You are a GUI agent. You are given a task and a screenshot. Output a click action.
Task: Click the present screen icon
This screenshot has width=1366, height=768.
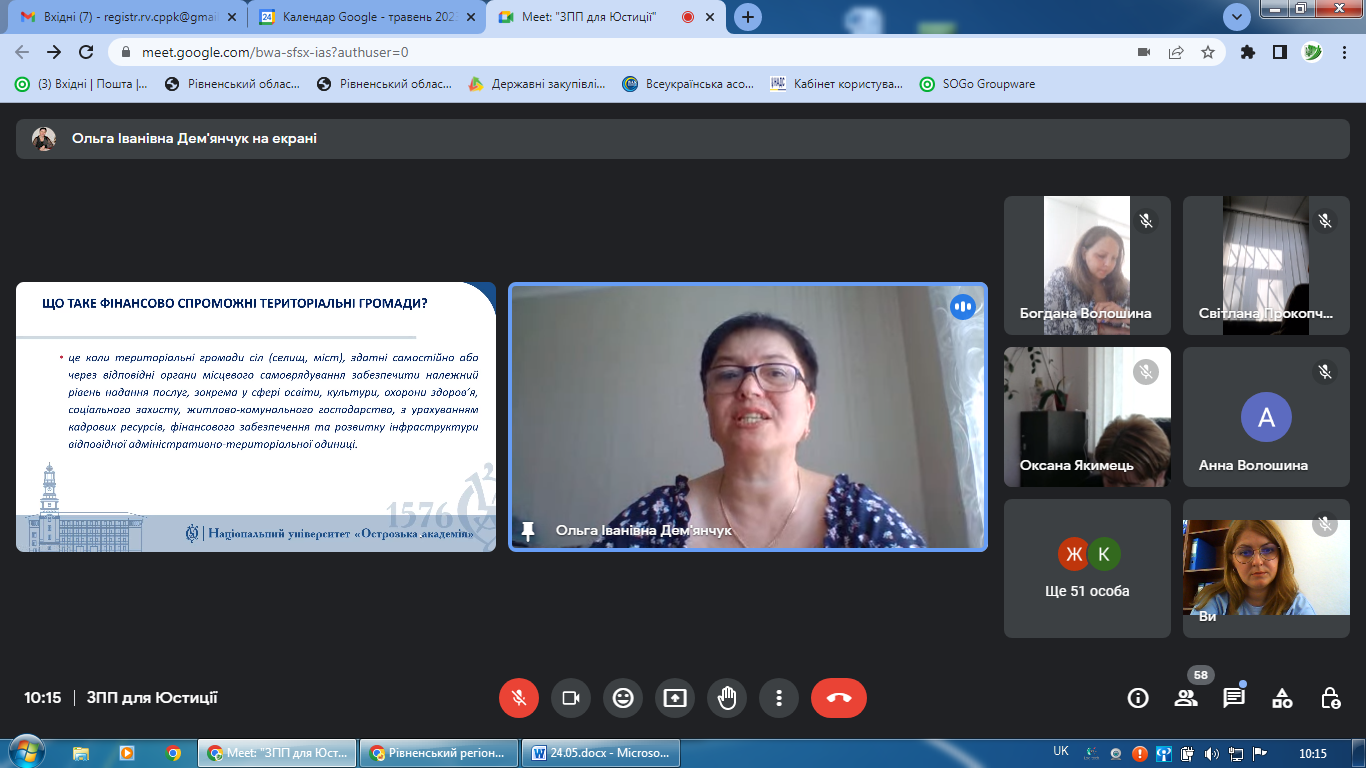pos(675,698)
